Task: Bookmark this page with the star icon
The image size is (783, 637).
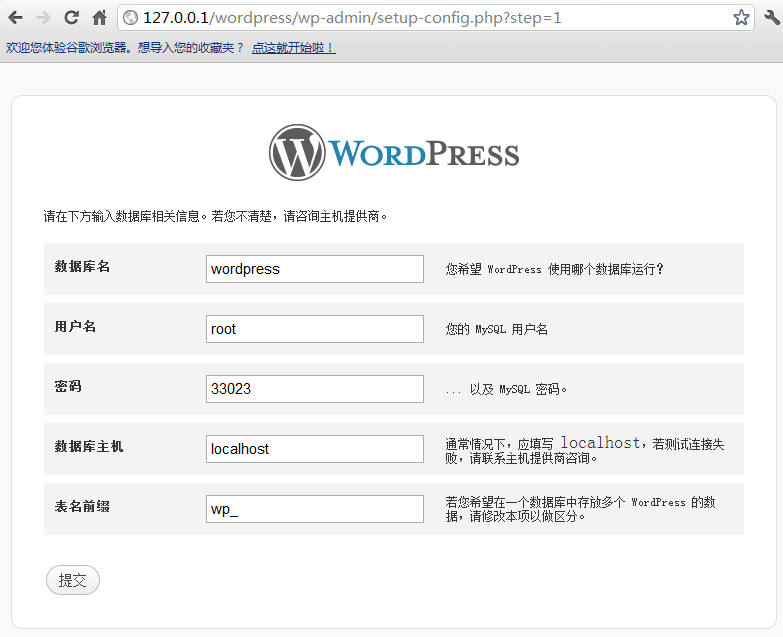Action: pyautogui.click(x=741, y=17)
